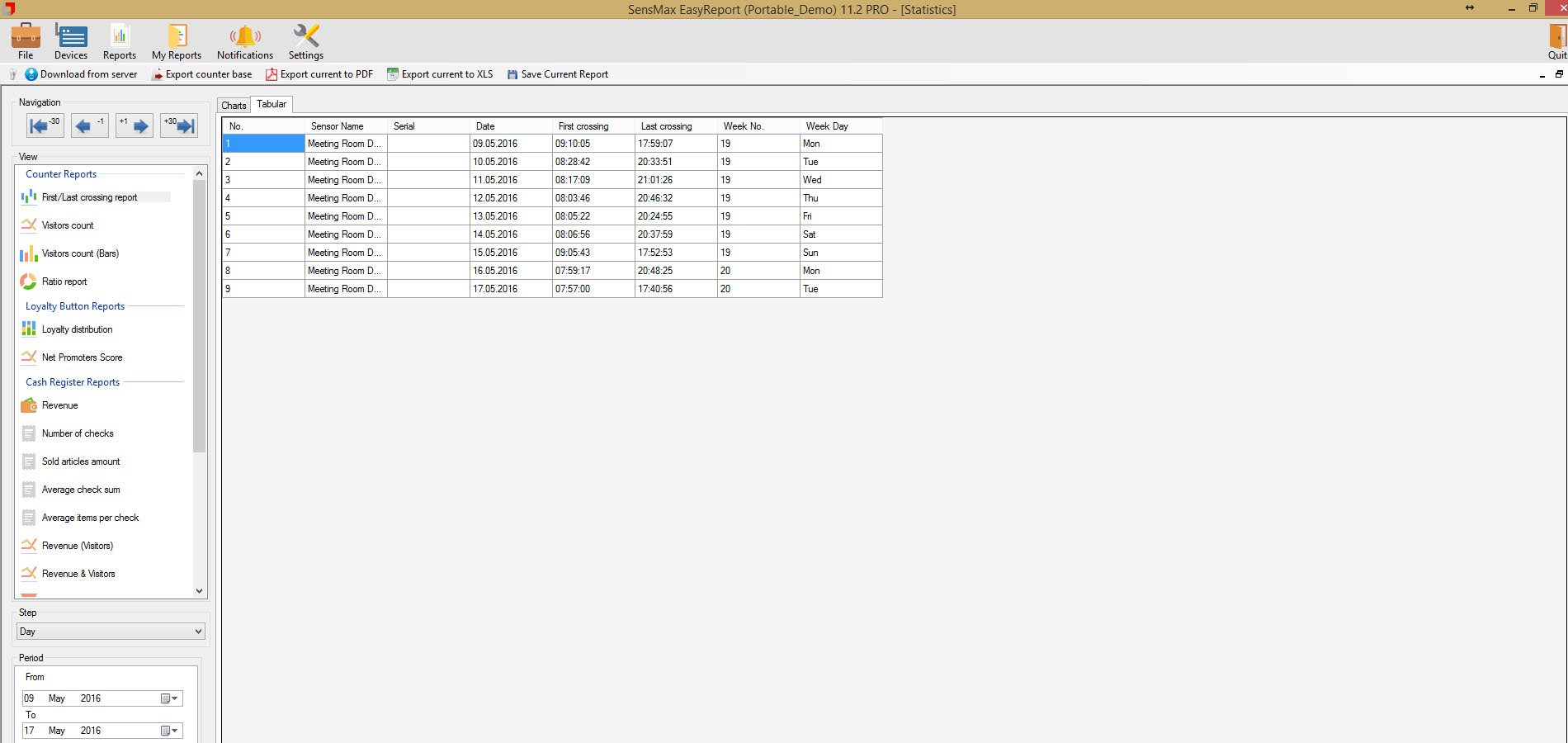The width and height of the screenshot is (1568, 743).
Task: Open the File menu
Action: (x=26, y=41)
